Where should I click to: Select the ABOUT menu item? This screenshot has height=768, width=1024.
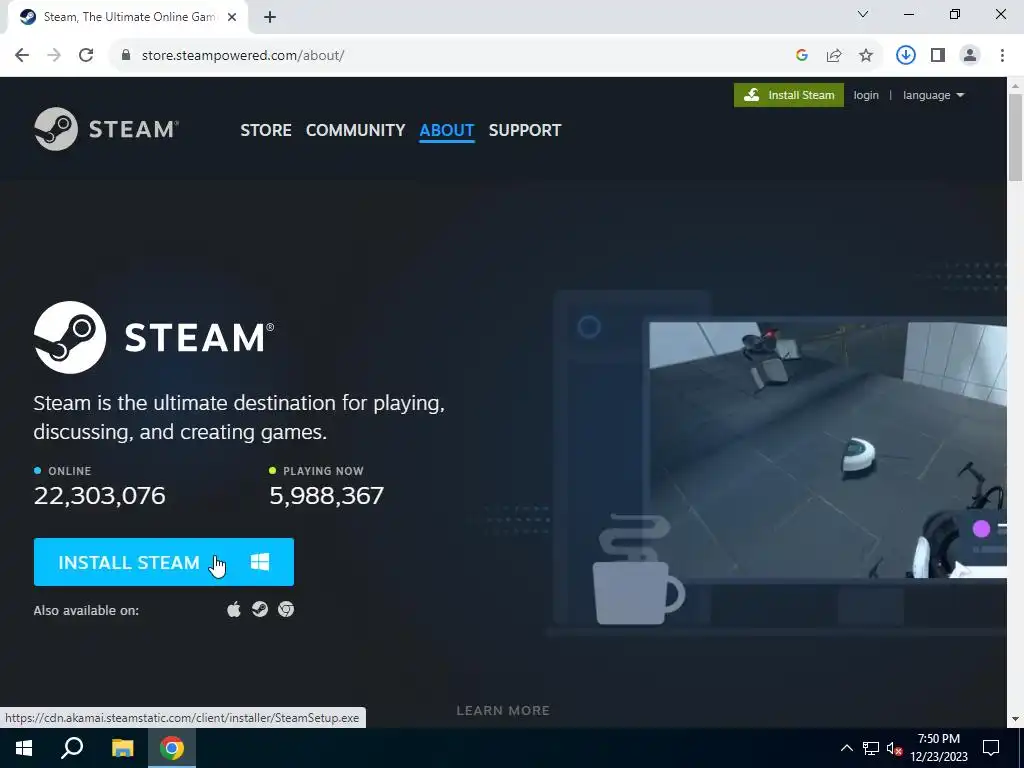pyautogui.click(x=447, y=130)
